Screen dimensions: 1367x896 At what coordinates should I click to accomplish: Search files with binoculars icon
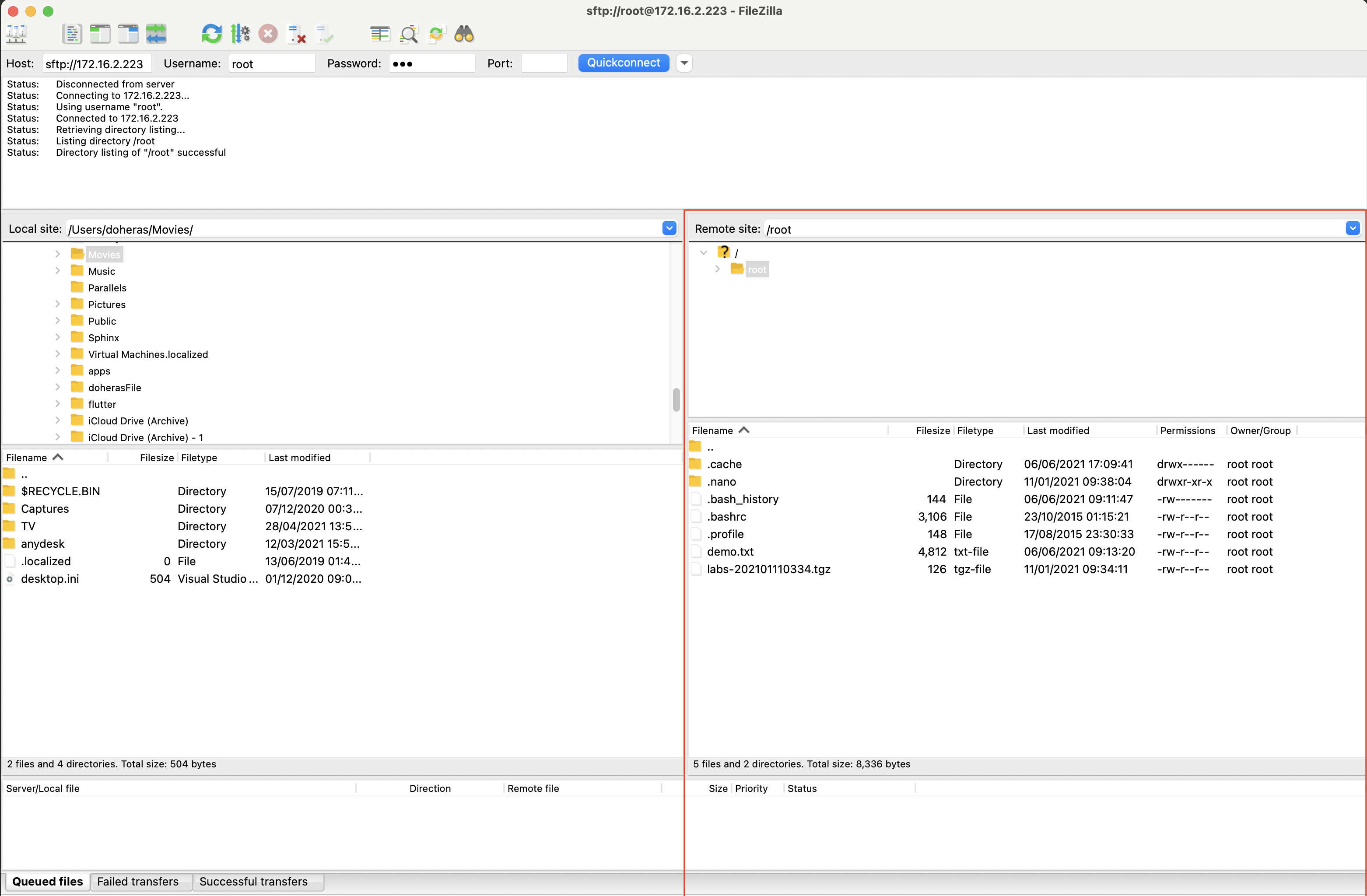coord(464,35)
